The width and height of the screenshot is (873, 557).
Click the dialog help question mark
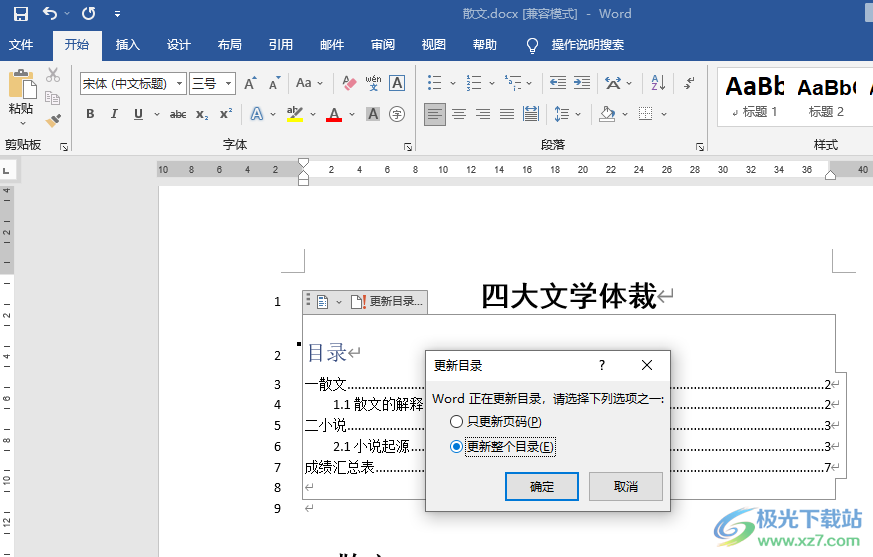pos(602,365)
